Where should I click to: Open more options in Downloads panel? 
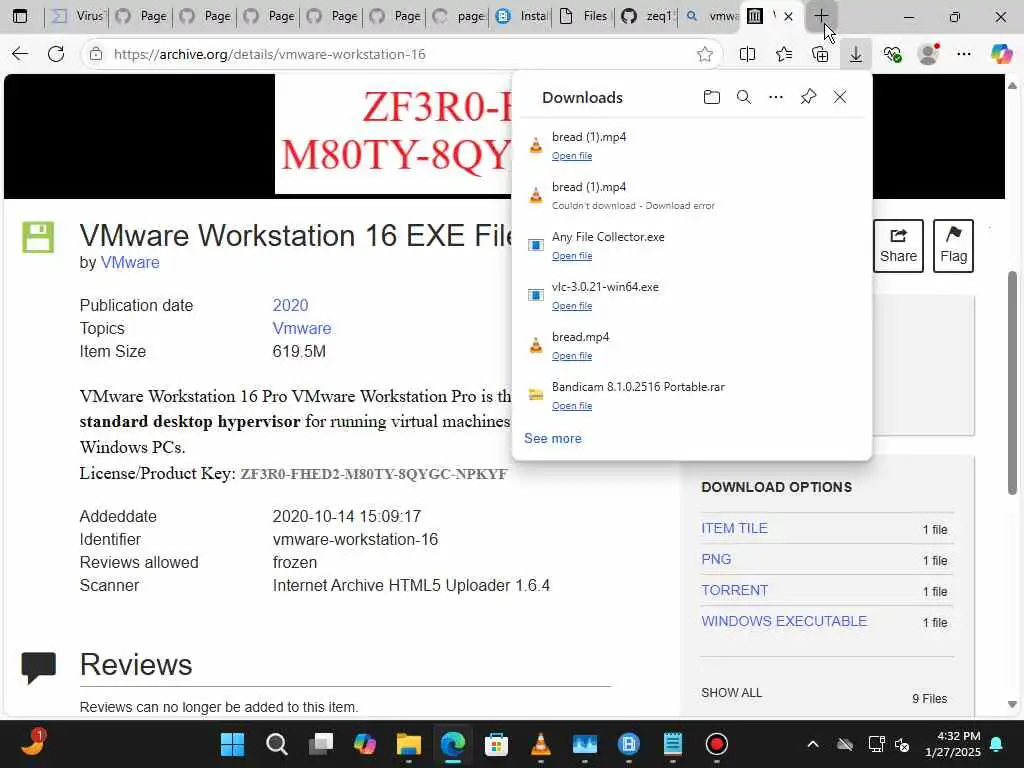[775, 97]
